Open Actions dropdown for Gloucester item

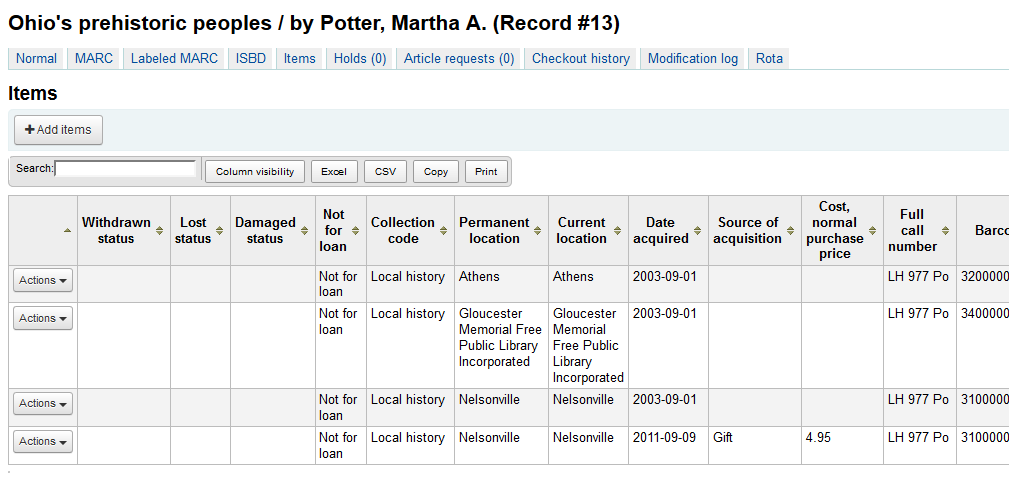click(x=43, y=319)
